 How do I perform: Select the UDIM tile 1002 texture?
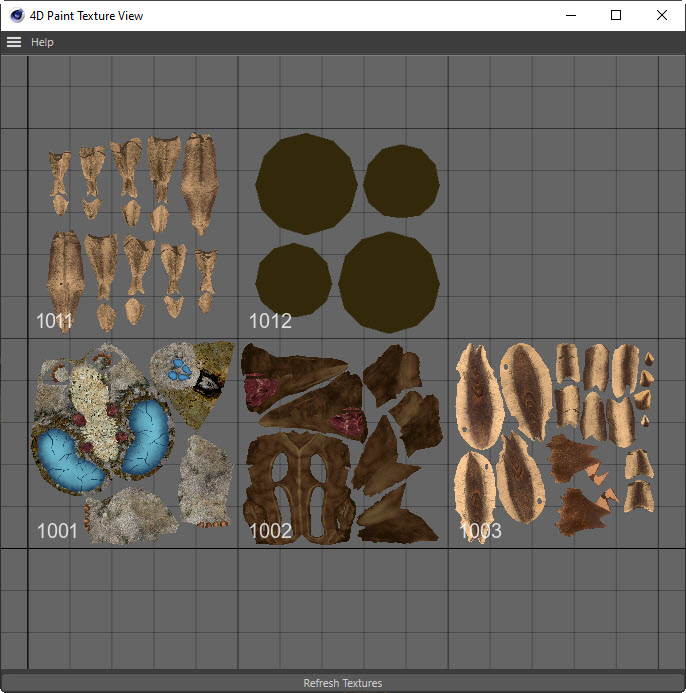click(343, 444)
